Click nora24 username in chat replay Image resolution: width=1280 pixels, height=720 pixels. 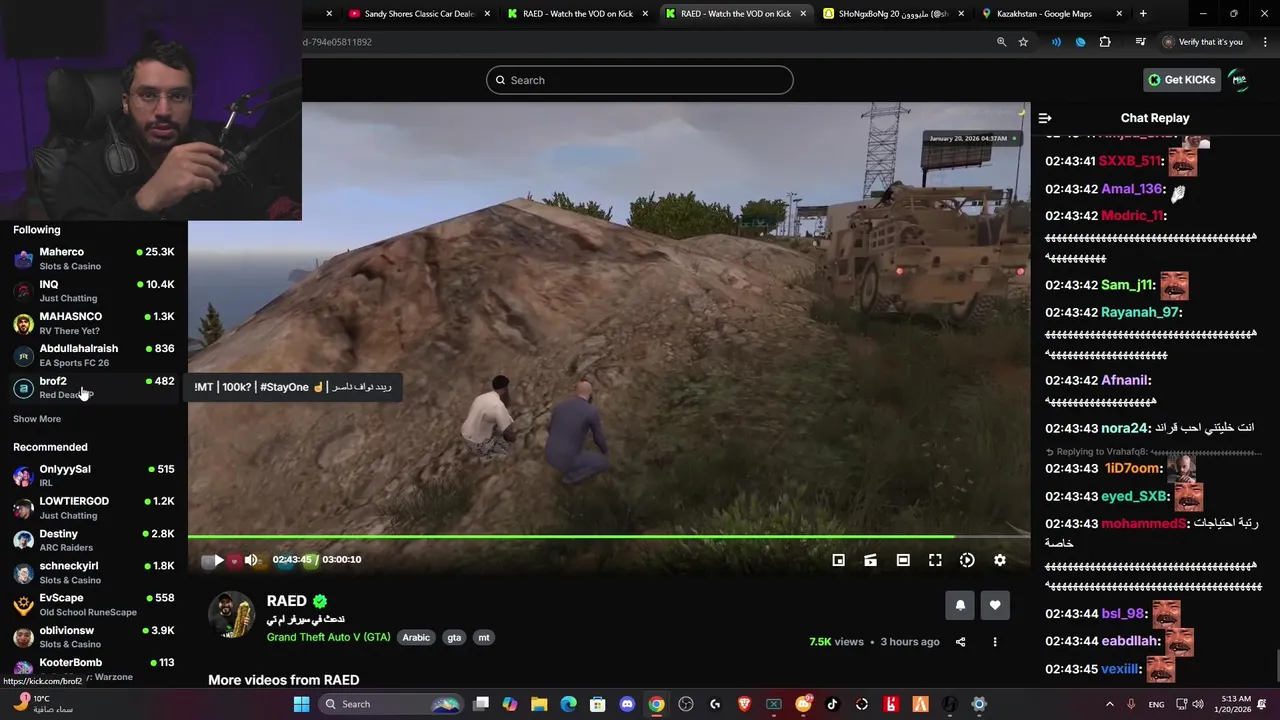[x=1124, y=428]
